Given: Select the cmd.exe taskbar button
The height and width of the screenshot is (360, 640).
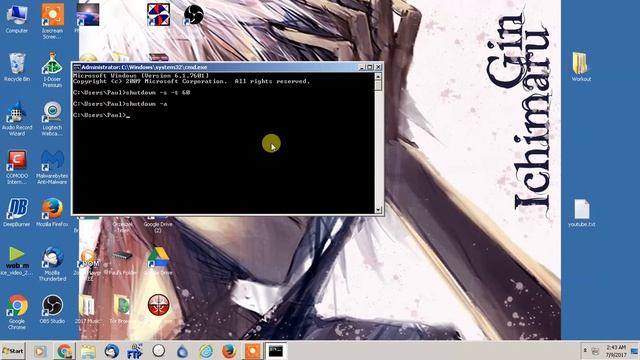Looking at the screenshot, I should [x=276, y=351].
